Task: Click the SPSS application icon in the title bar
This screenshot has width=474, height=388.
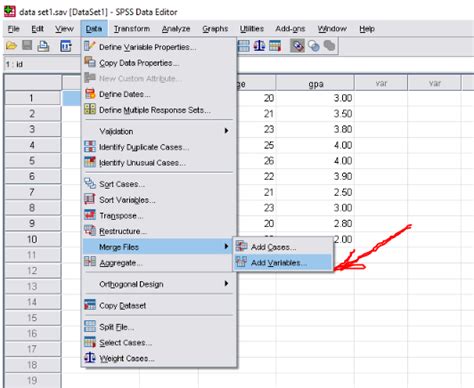Action: click(x=9, y=11)
